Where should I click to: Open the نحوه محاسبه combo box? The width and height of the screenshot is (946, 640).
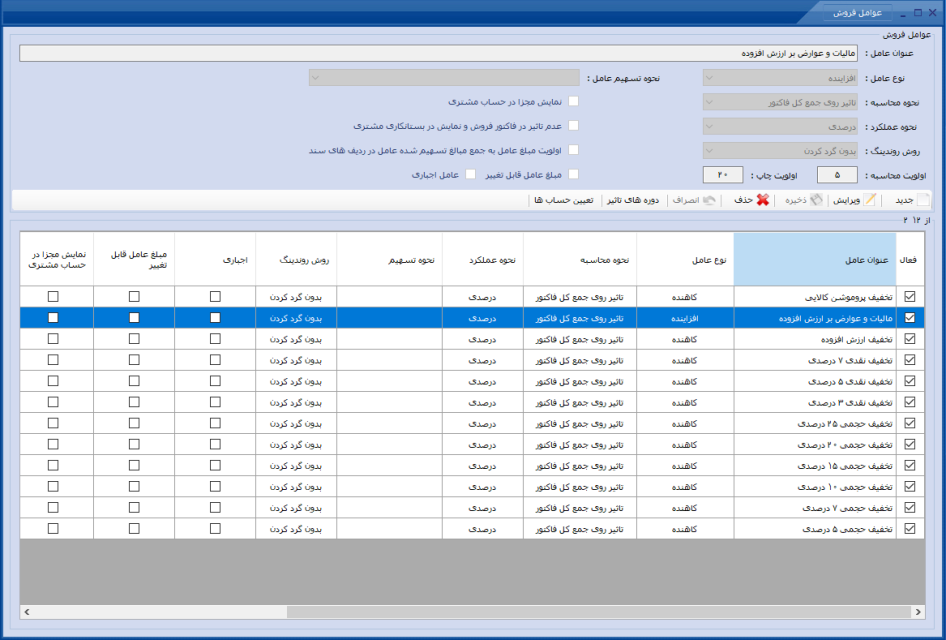click(x=780, y=103)
